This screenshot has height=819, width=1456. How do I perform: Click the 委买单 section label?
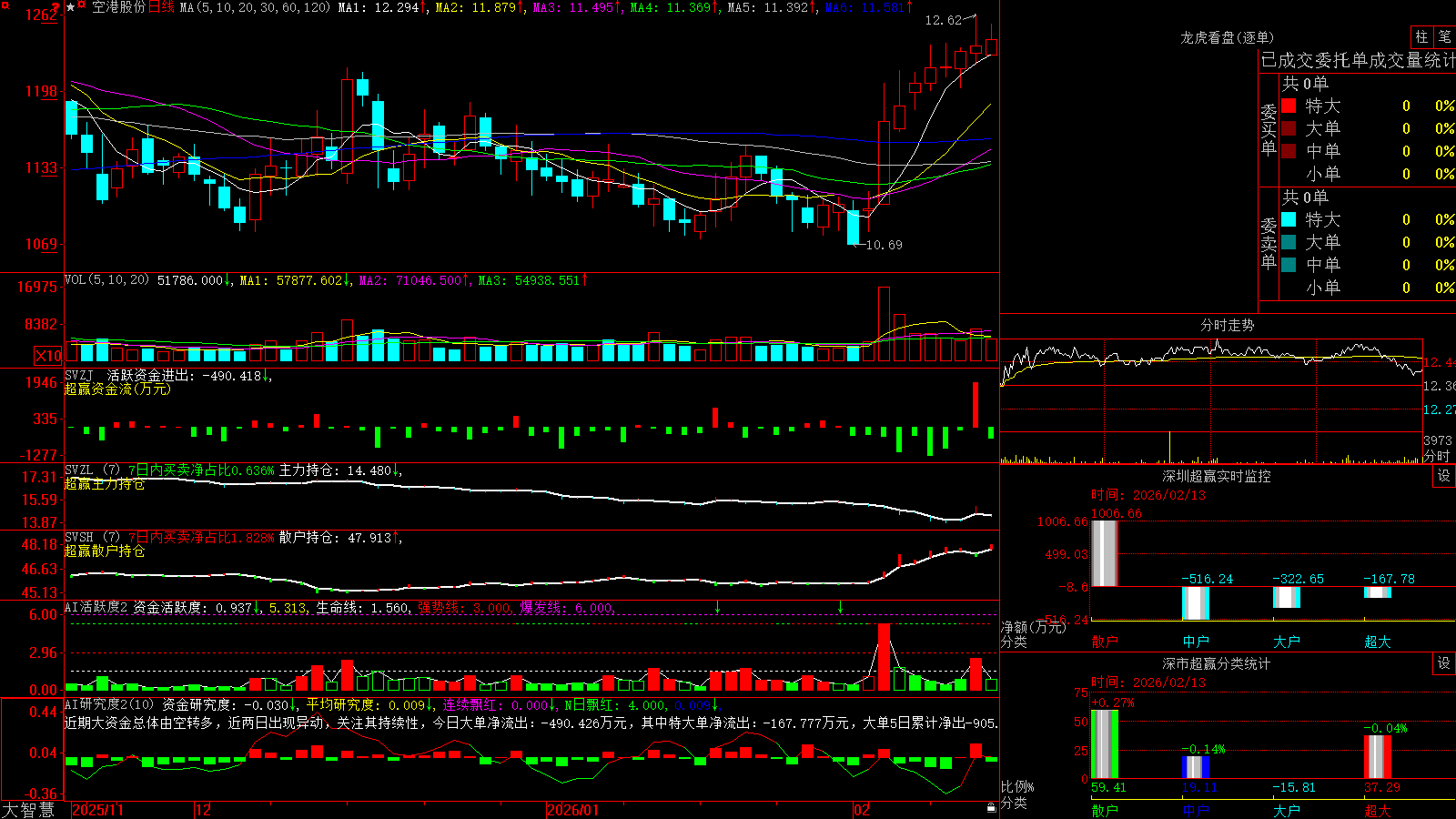point(1269,129)
